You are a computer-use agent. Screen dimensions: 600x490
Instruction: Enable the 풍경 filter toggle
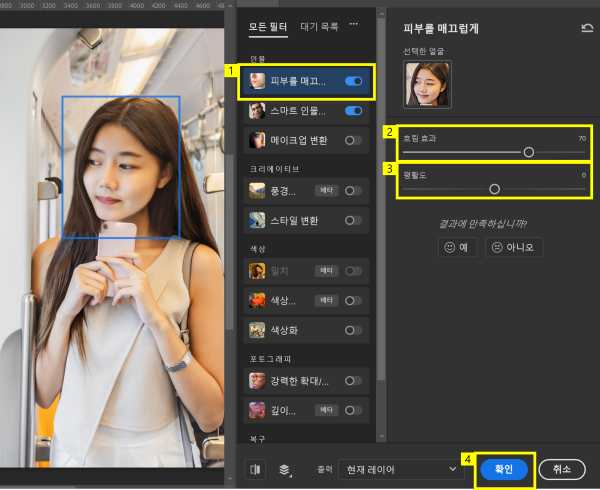[354, 190]
